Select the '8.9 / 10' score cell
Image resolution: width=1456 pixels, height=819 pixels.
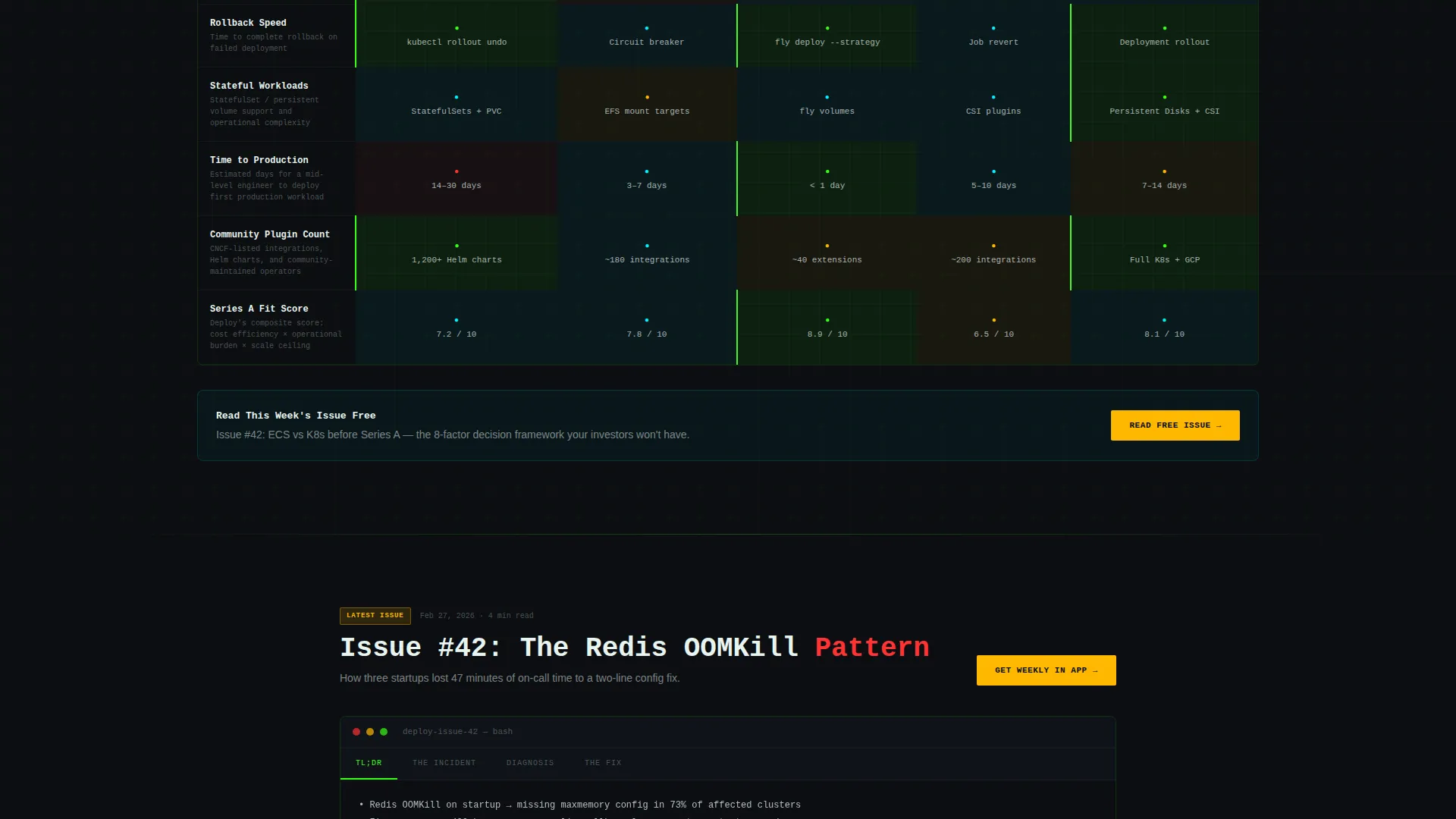[827, 327]
